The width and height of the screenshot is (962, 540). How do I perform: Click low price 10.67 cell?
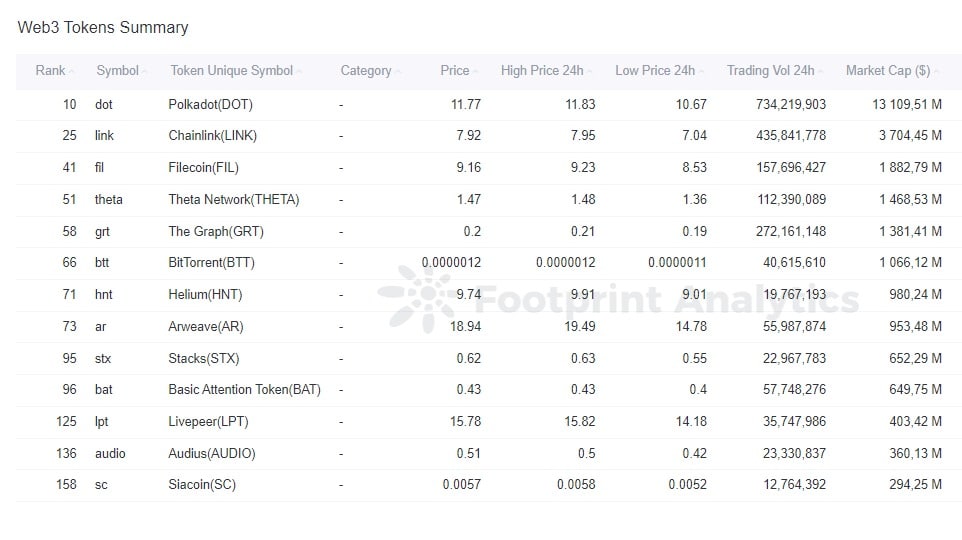tap(691, 104)
